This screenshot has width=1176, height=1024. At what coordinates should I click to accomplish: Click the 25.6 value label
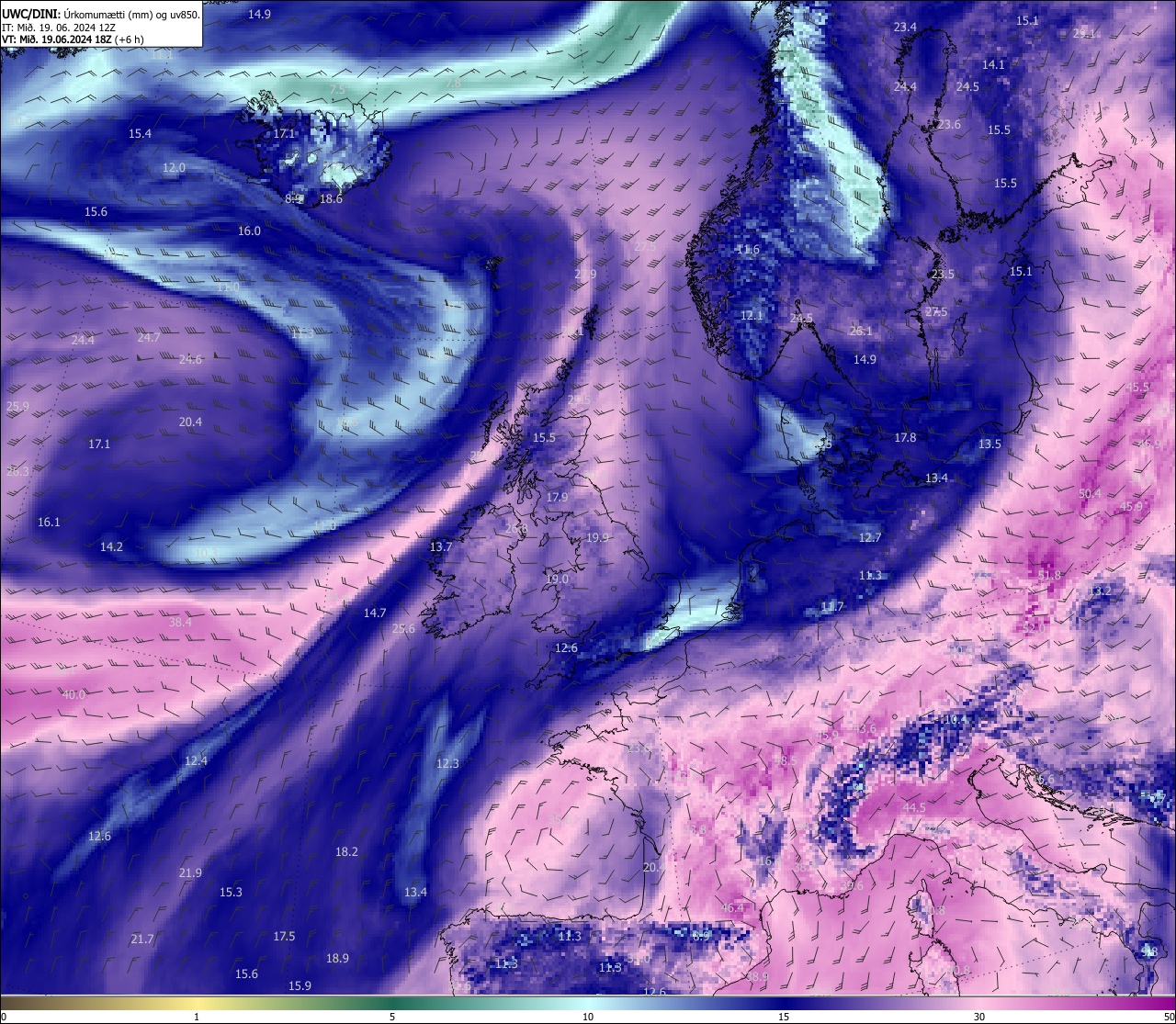[403, 629]
